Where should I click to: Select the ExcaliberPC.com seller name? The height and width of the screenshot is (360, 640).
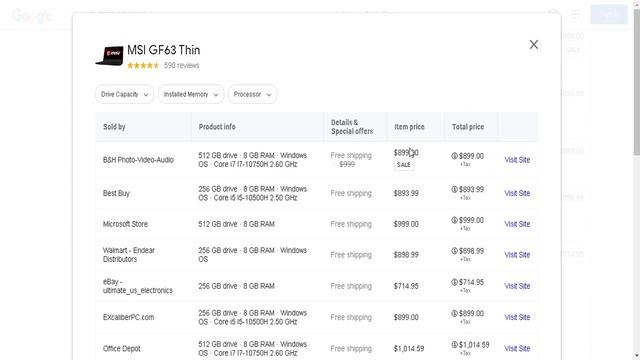coord(129,317)
